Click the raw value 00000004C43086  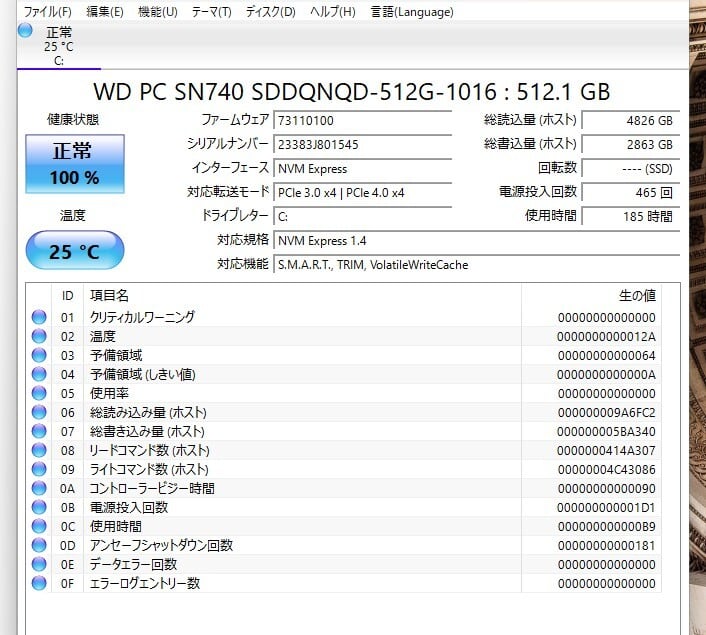click(606, 469)
